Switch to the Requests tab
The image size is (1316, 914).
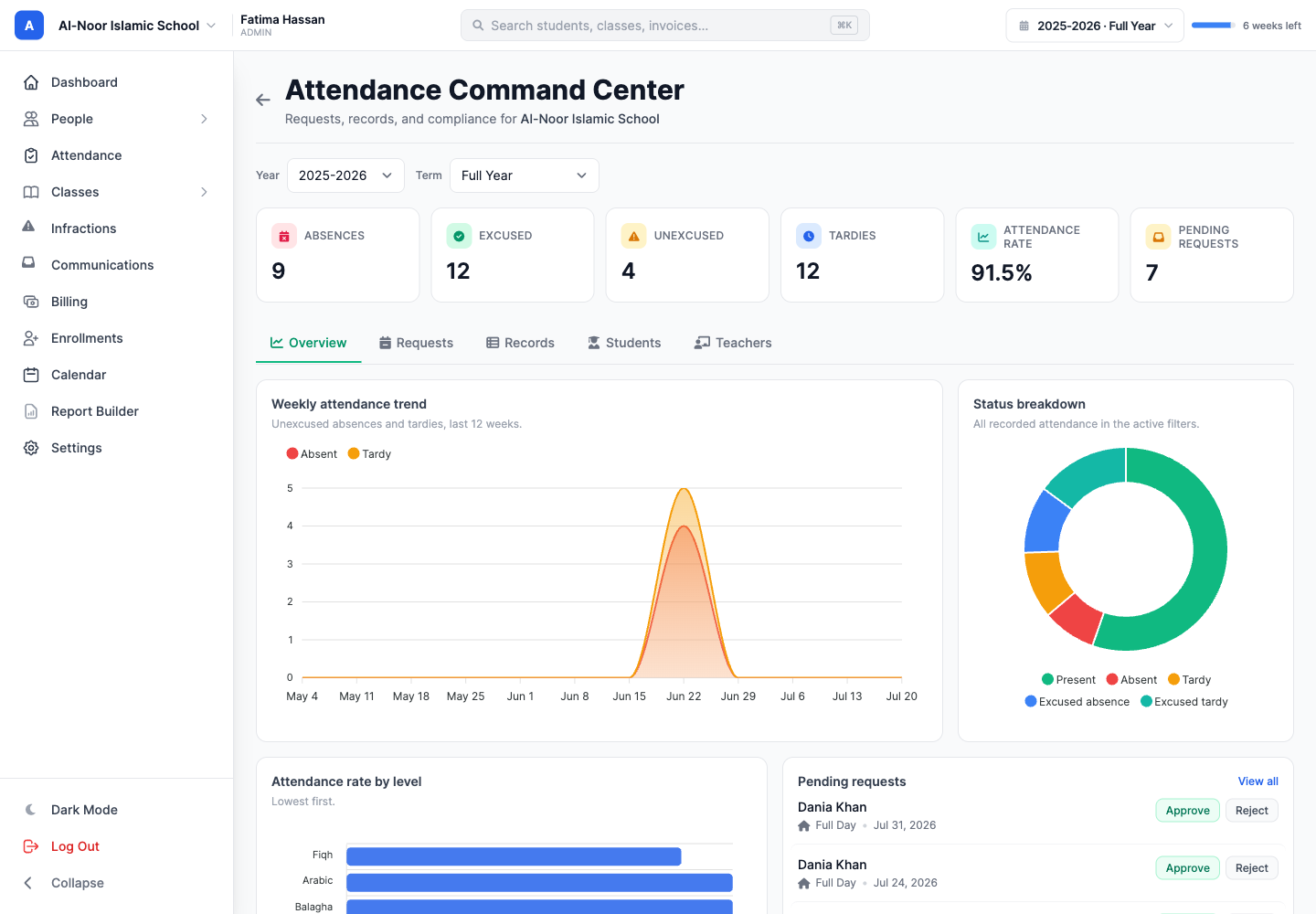416,343
